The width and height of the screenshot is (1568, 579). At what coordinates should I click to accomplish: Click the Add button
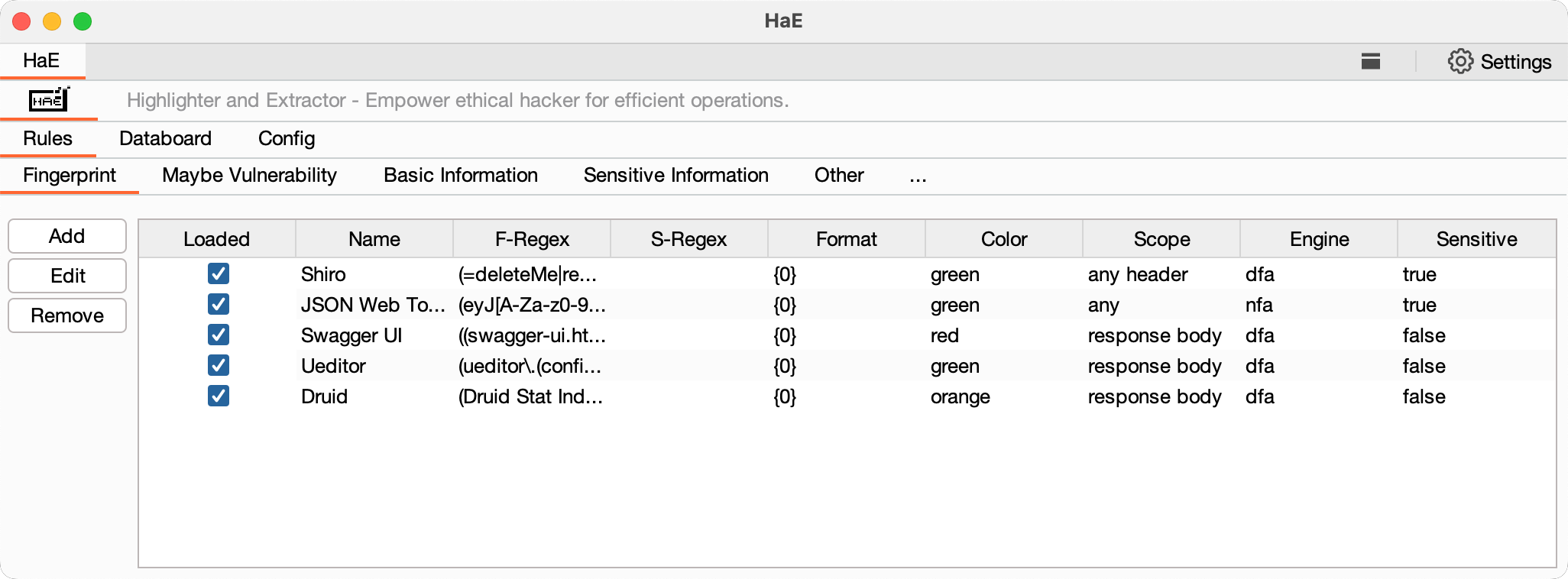pyautogui.click(x=67, y=236)
